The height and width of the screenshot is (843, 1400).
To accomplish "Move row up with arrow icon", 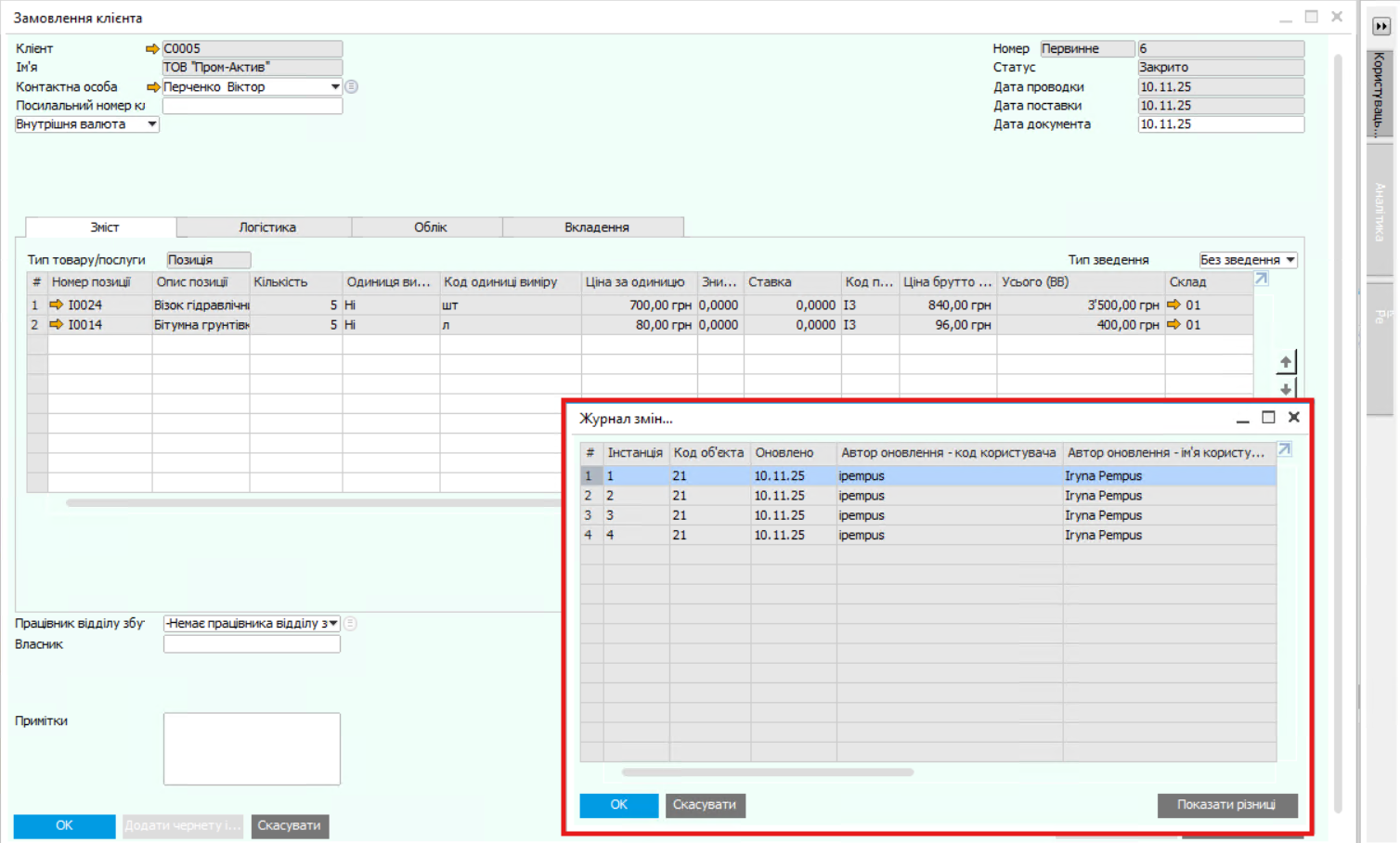I will click(1286, 362).
